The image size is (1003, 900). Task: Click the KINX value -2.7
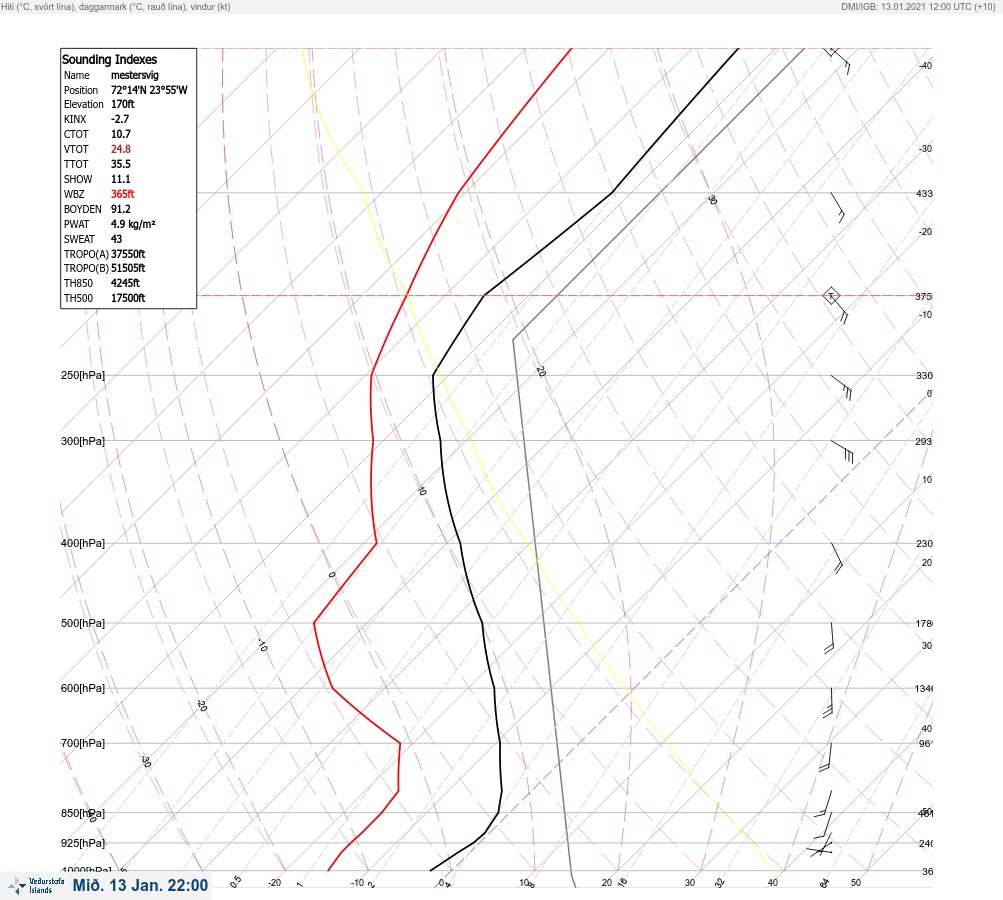tap(120, 119)
